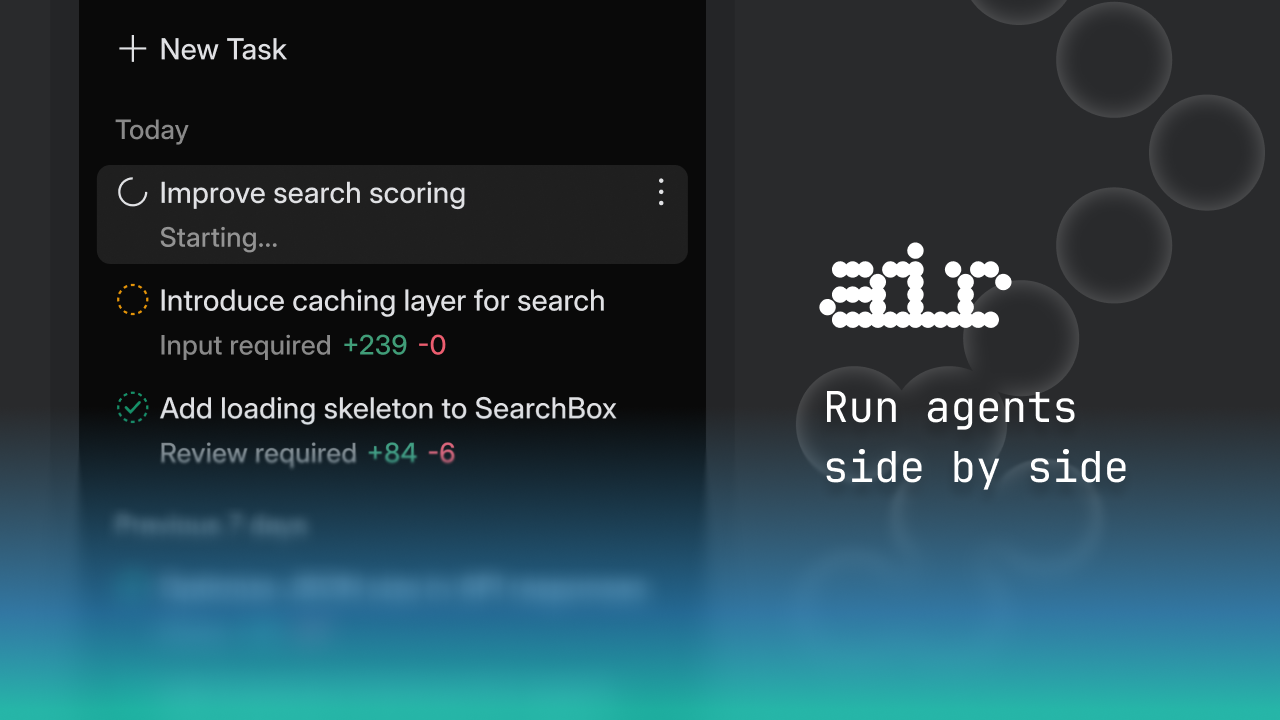Viewport: 1280px width, 720px height.
Task: Click the New Task button
Action: click(x=201, y=49)
